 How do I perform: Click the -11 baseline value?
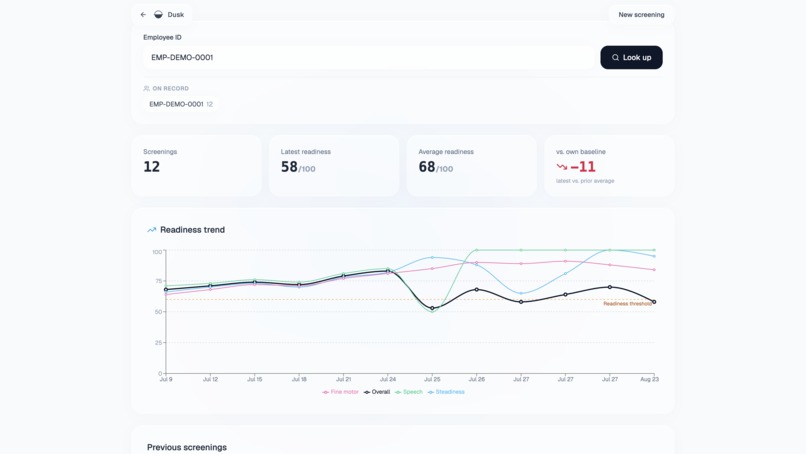(x=583, y=167)
